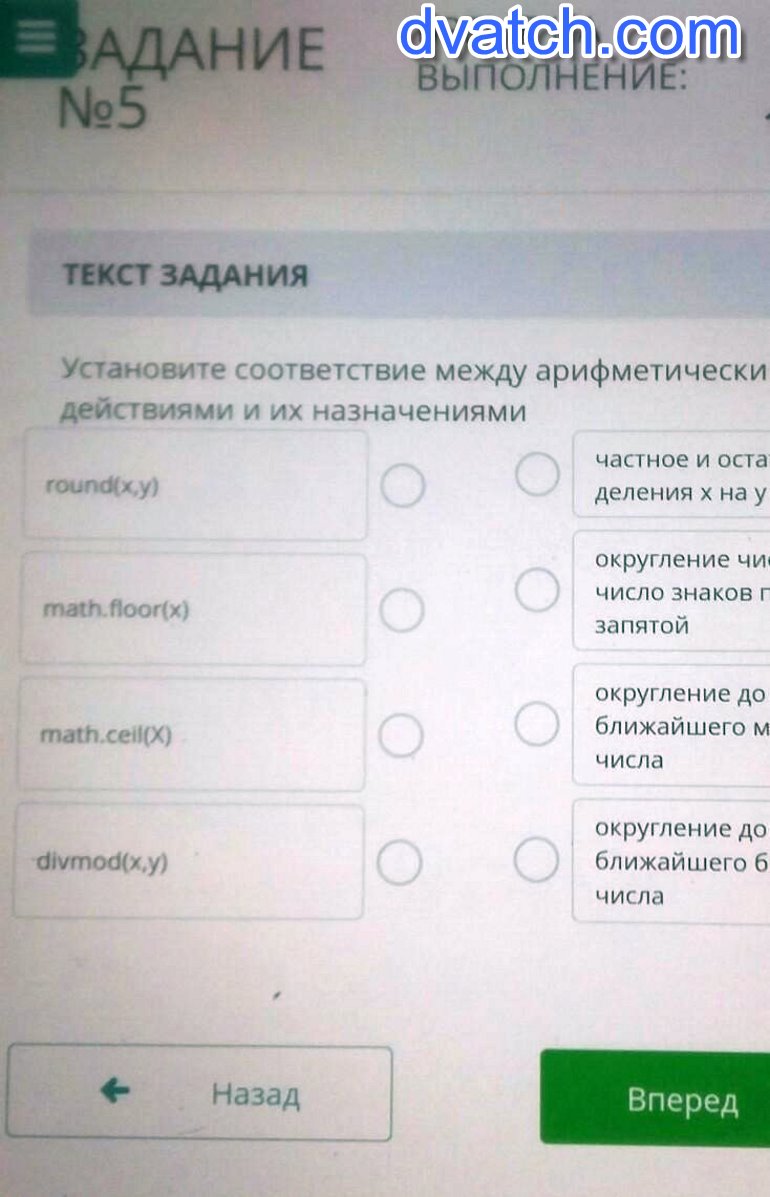
Task: Select the radio button next to math.ceil(X)
Action: point(401,736)
